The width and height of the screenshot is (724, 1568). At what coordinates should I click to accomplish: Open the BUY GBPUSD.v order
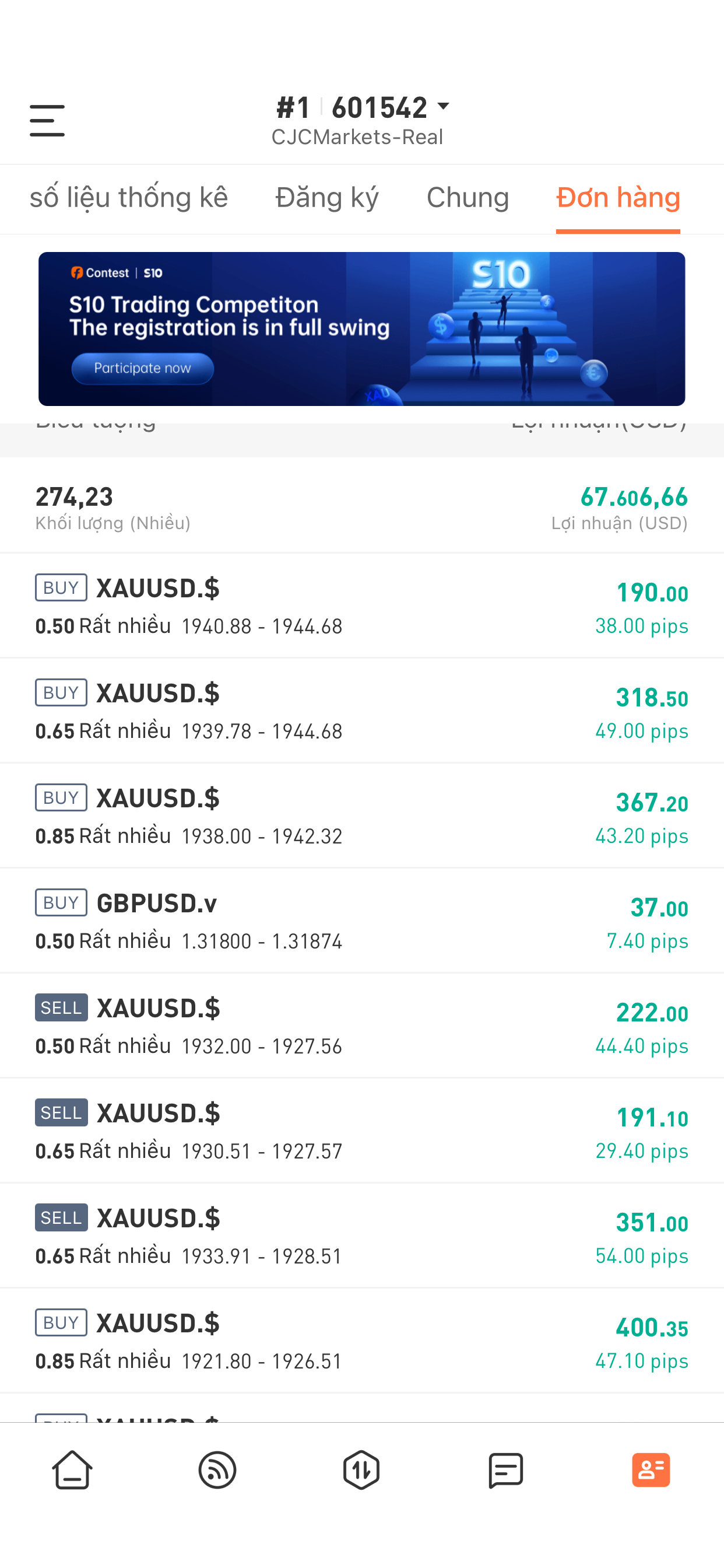[x=362, y=921]
